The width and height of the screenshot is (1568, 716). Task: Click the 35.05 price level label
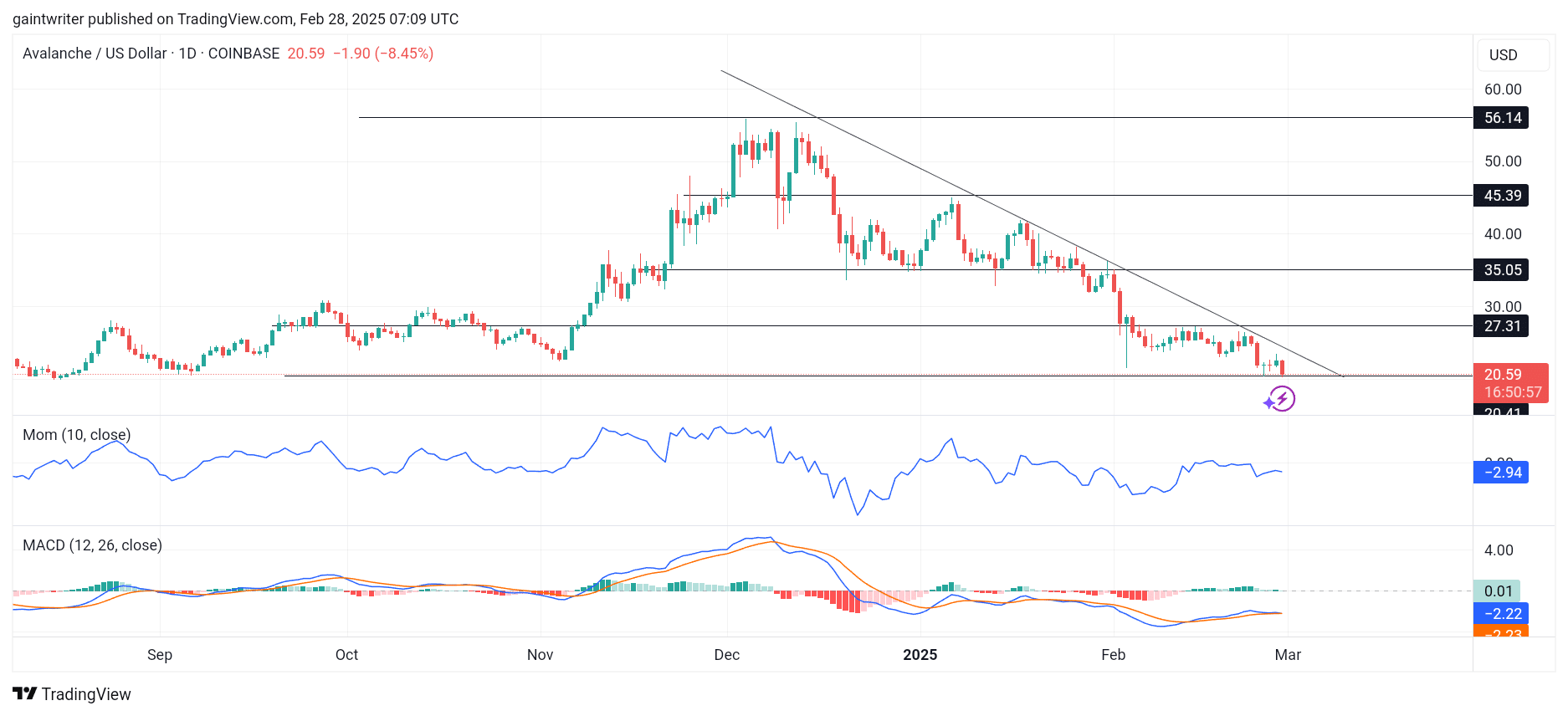click(x=1501, y=270)
